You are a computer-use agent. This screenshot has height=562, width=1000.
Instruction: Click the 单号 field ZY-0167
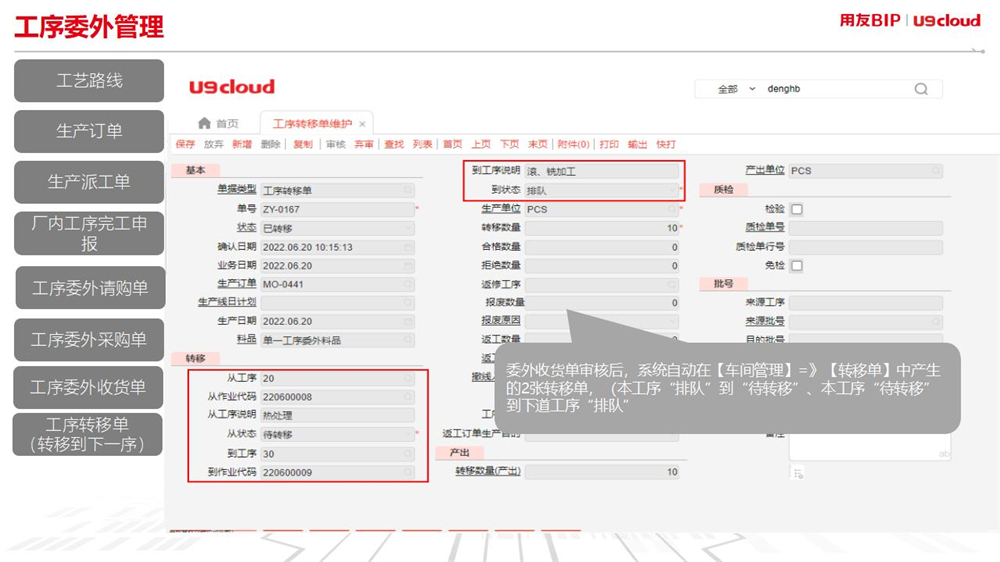pos(338,209)
